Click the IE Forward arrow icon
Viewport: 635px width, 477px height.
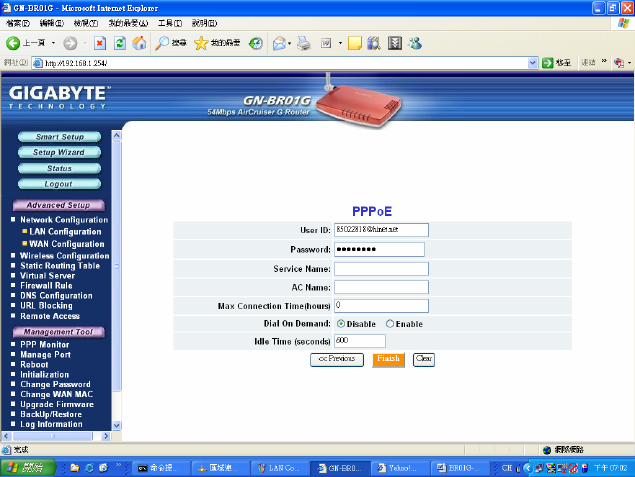point(70,43)
